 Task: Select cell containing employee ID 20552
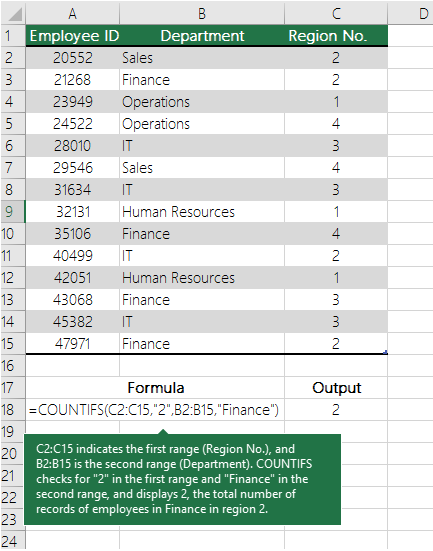(x=72, y=58)
